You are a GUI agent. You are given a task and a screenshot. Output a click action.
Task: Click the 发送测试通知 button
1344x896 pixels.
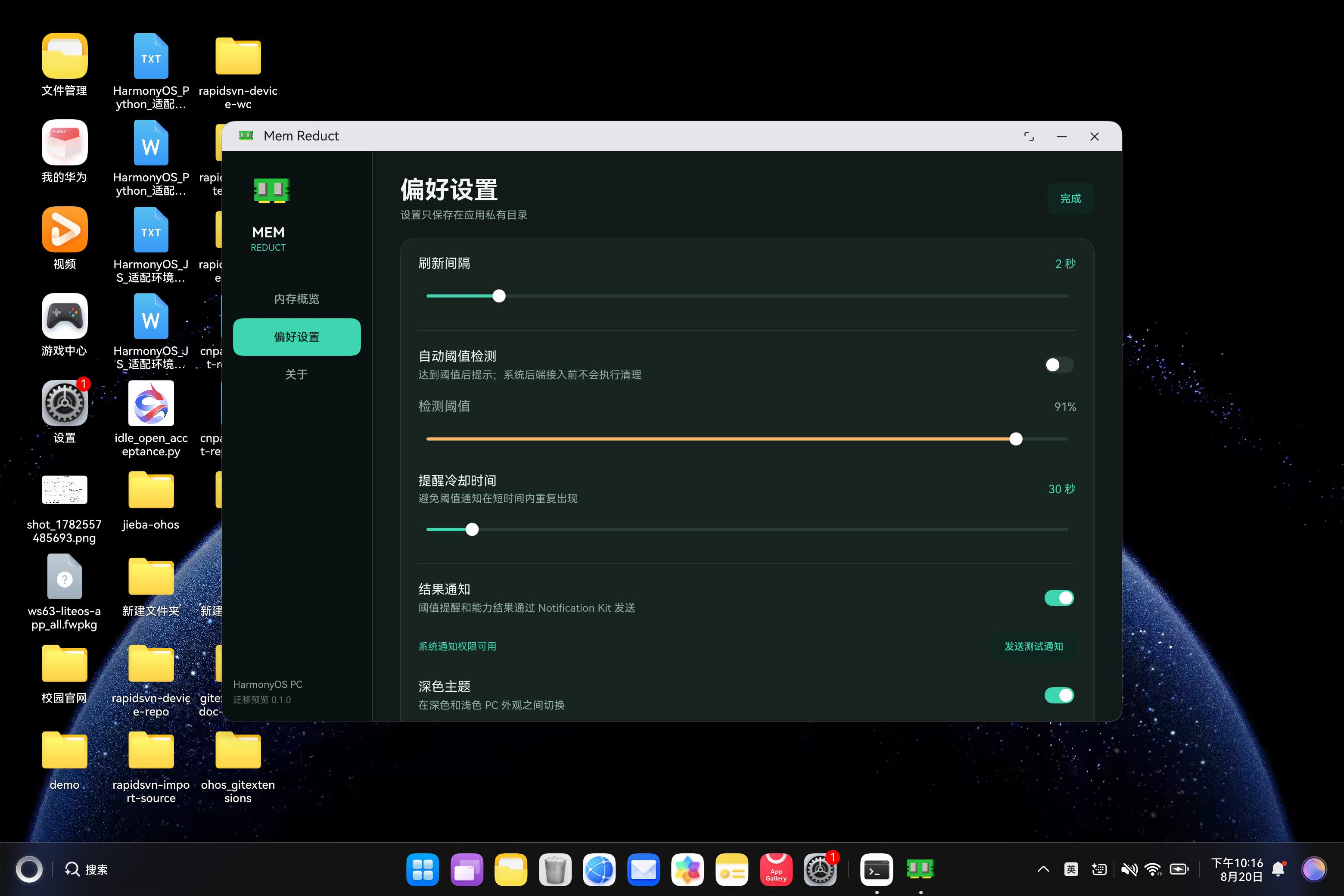click(x=1034, y=646)
